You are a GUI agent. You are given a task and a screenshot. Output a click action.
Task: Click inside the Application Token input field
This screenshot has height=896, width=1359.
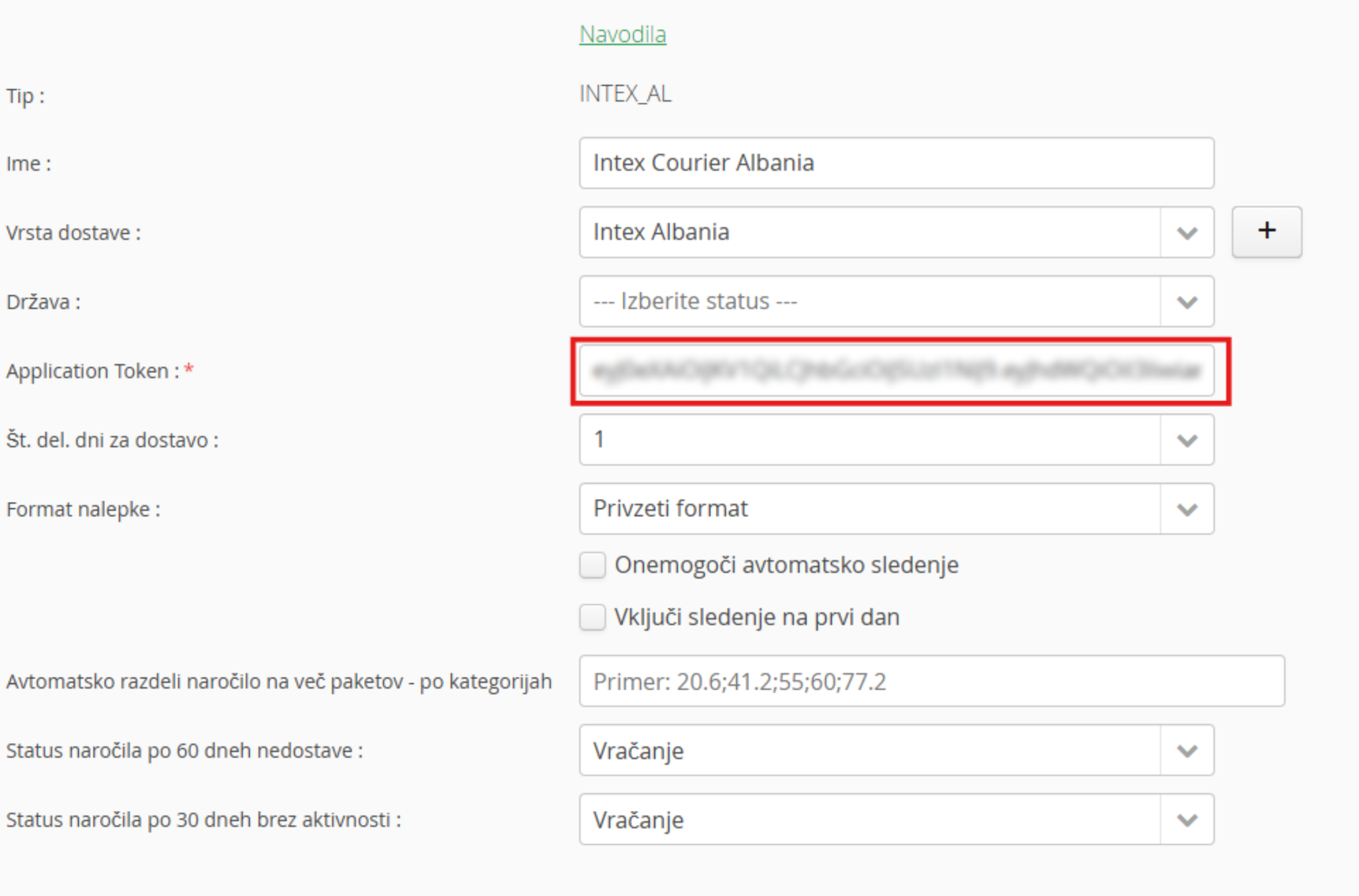[x=896, y=370]
